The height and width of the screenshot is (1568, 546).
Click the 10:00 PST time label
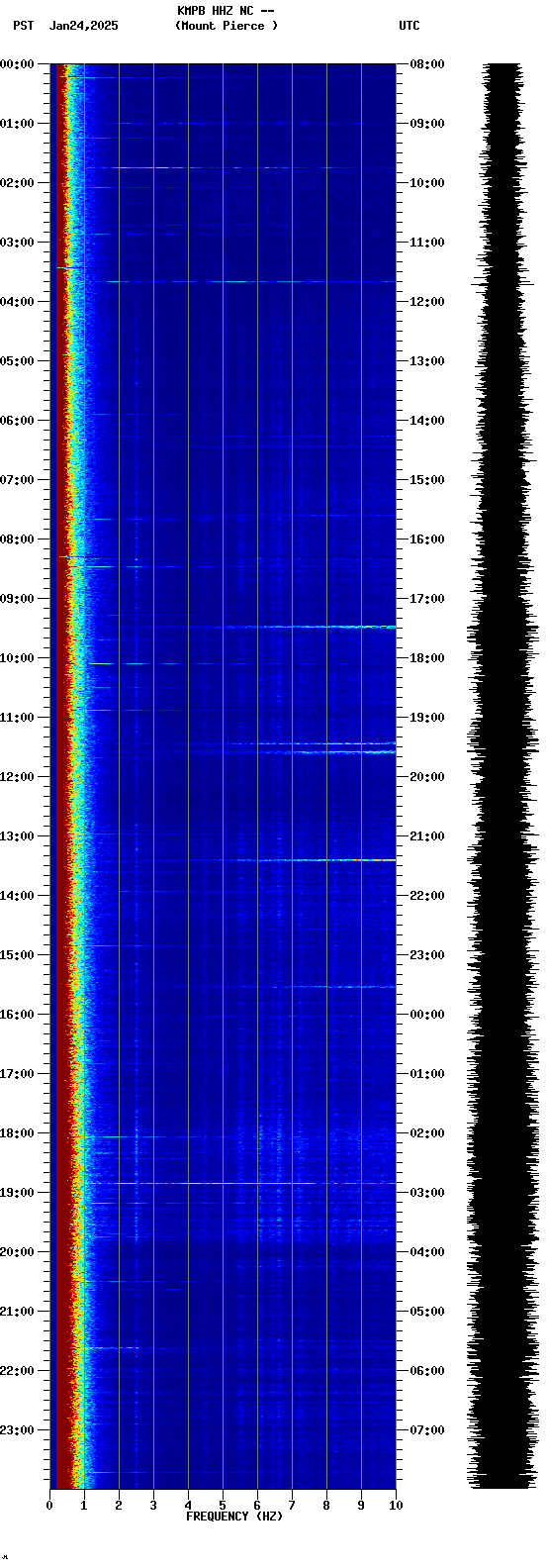[x=17, y=658]
